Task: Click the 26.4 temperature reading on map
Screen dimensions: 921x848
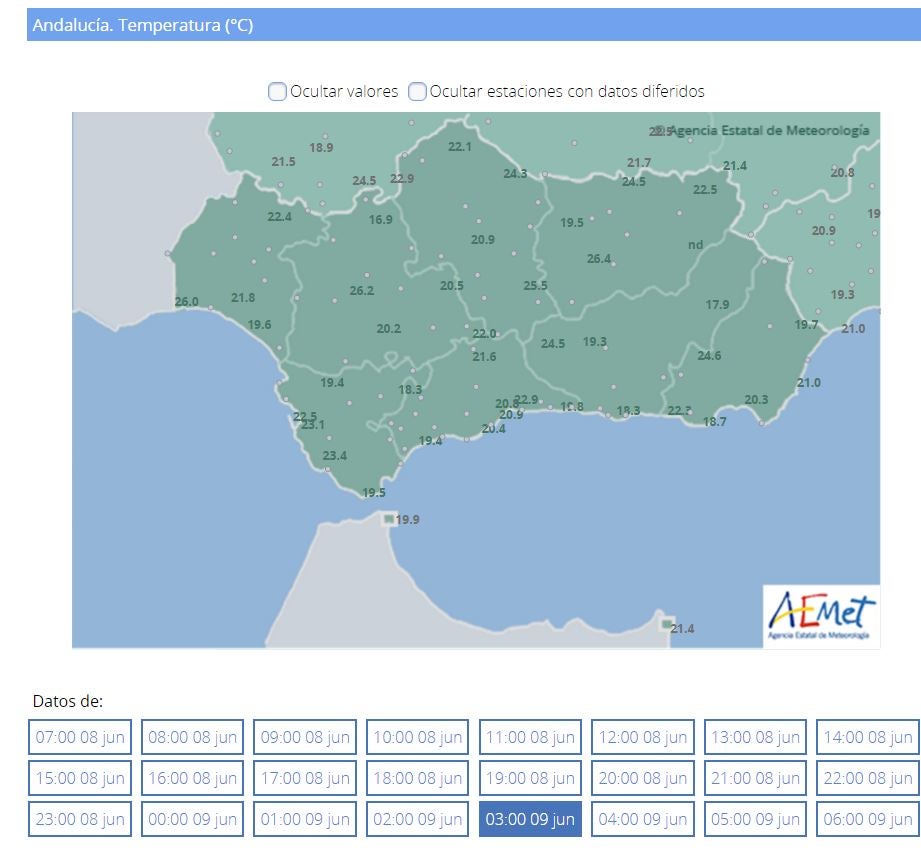Action: point(598,259)
